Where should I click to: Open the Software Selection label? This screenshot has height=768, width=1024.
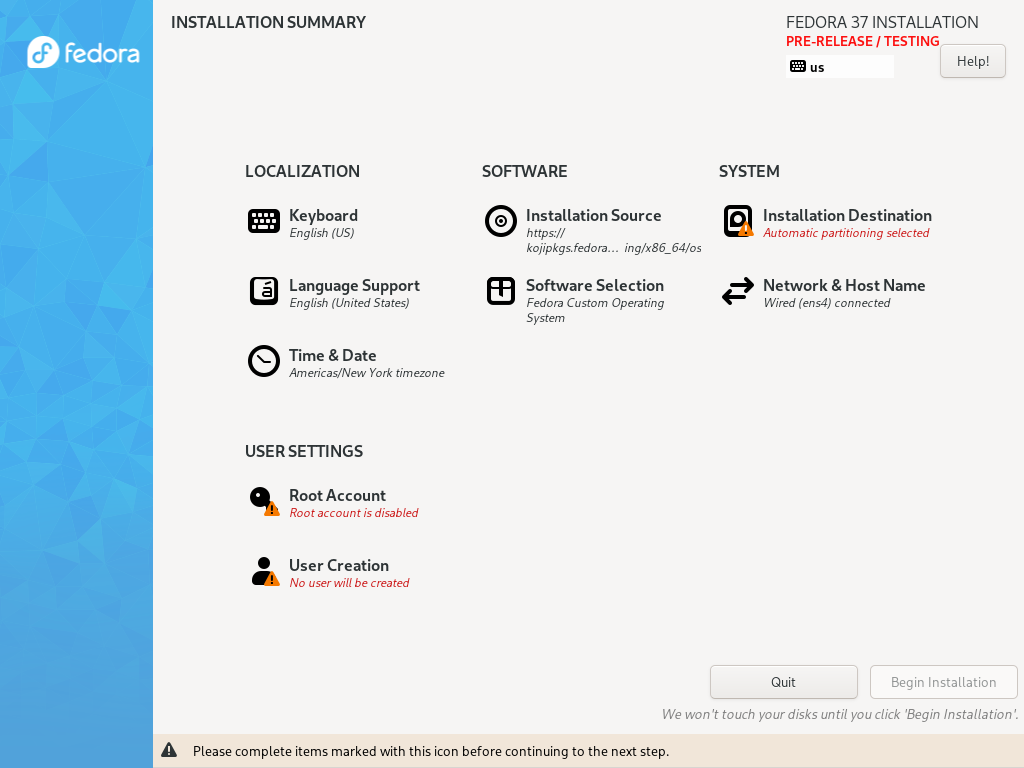click(594, 285)
